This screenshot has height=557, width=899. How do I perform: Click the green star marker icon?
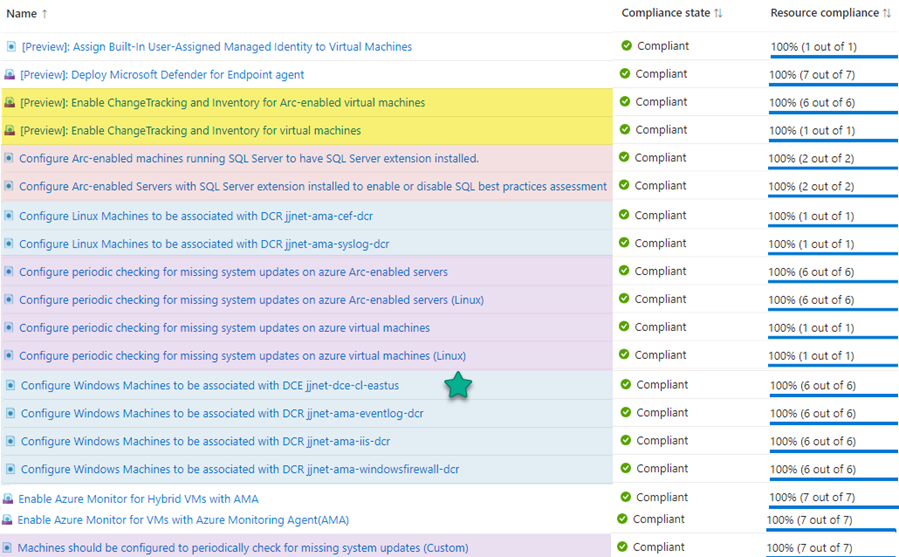click(458, 386)
